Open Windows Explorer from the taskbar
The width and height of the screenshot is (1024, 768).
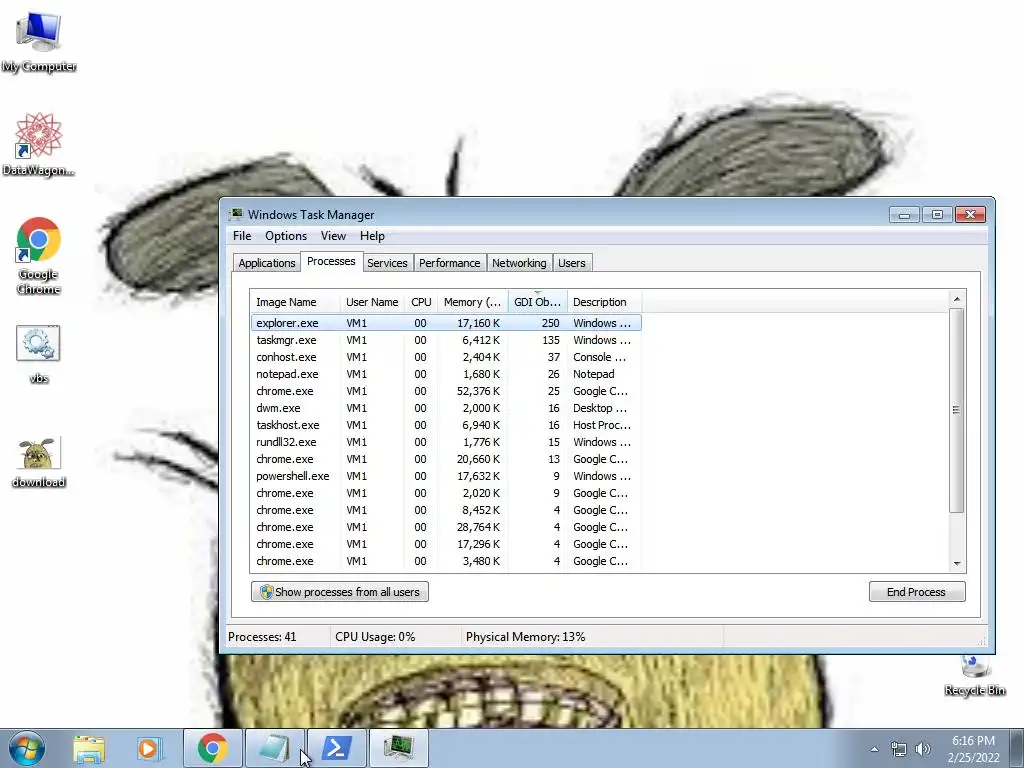click(89, 748)
